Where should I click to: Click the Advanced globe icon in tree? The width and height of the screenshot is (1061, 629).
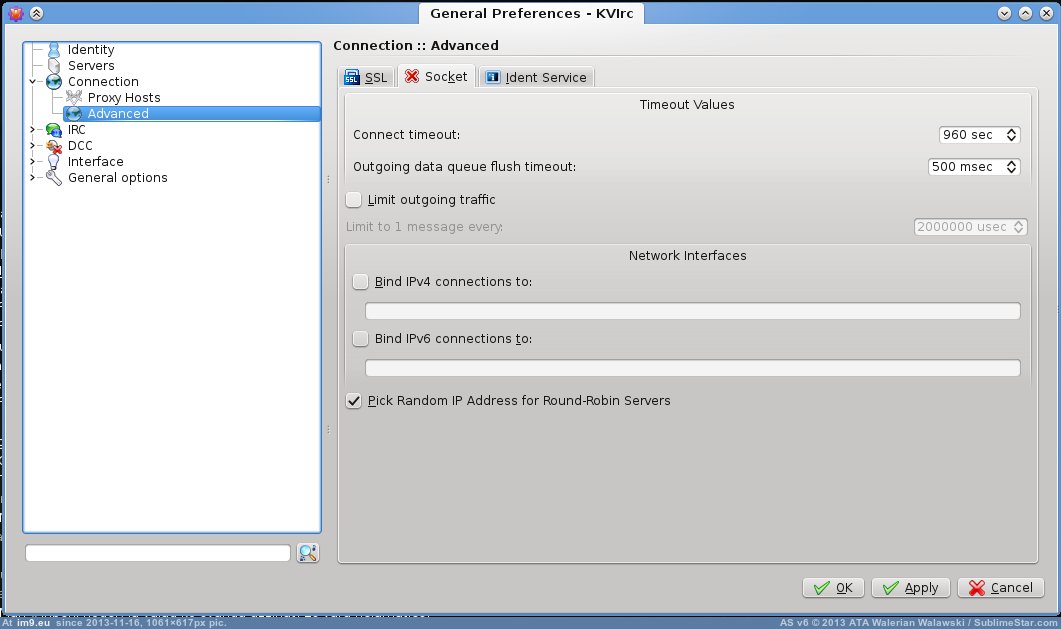(x=74, y=114)
